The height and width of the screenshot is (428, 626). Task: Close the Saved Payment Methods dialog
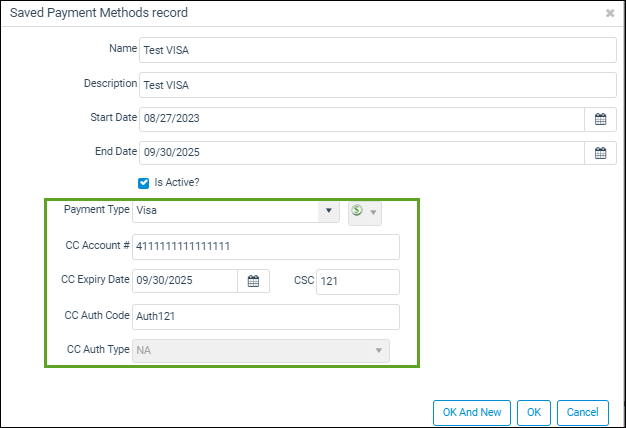610,14
